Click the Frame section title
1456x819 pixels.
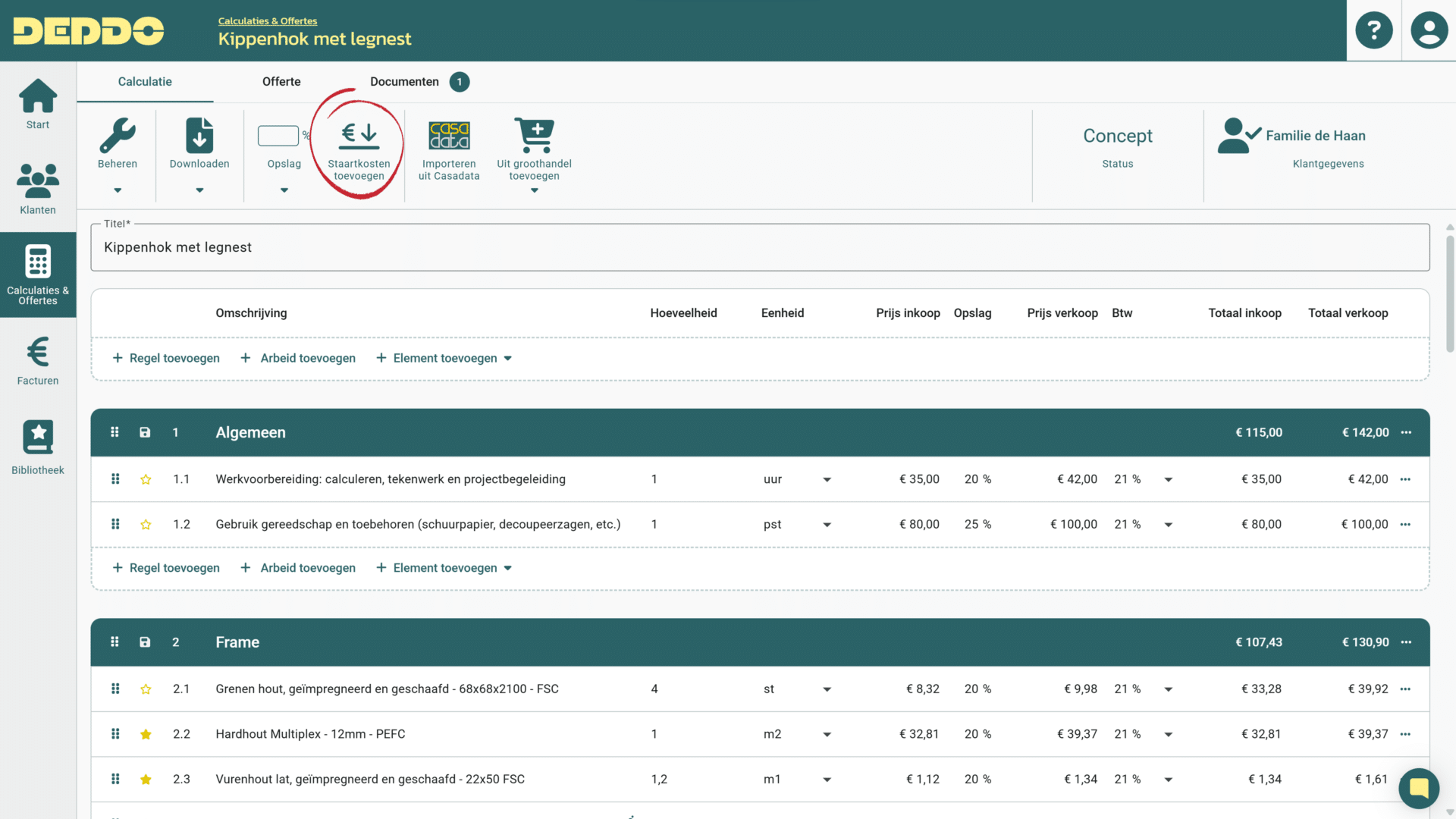(237, 642)
